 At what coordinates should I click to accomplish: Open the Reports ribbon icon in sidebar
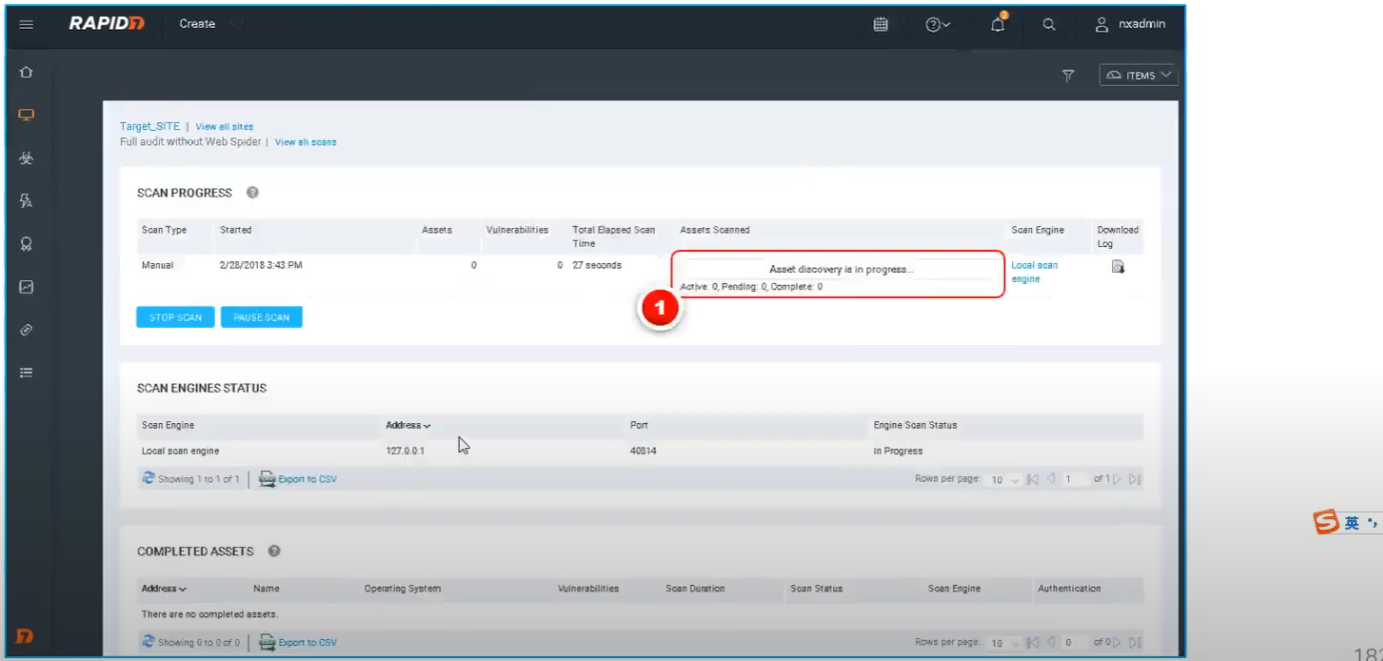pyautogui.click(x=27, y=244)
